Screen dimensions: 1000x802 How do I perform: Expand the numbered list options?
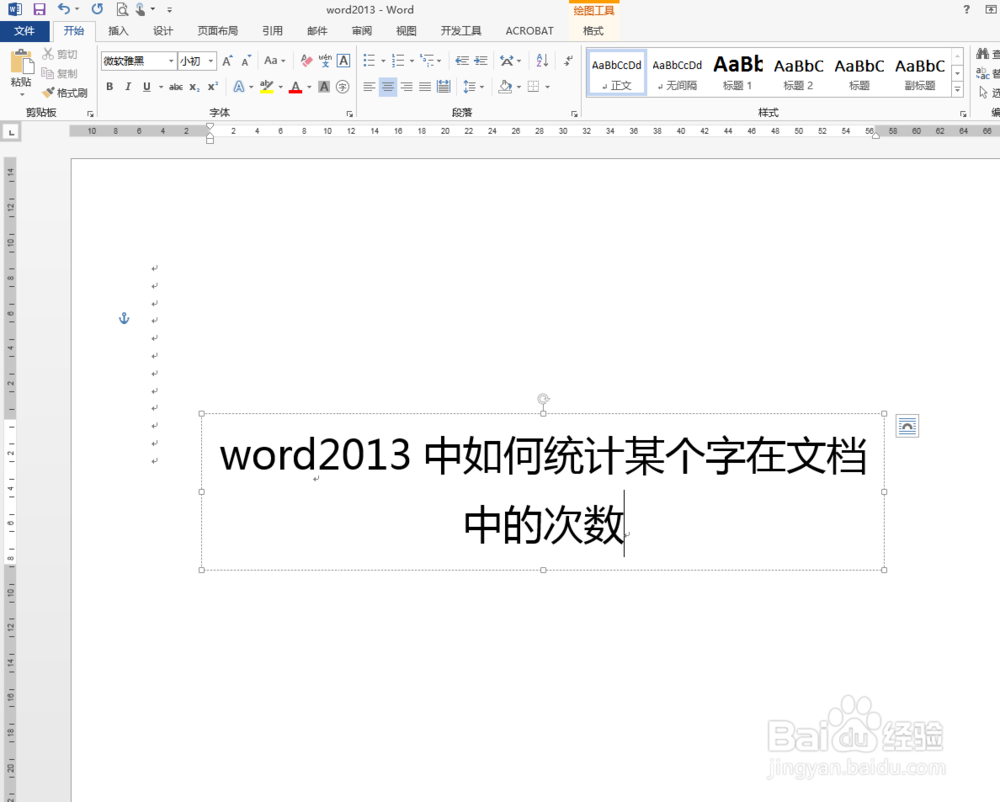pyautogui.click(x=412, y=61)
